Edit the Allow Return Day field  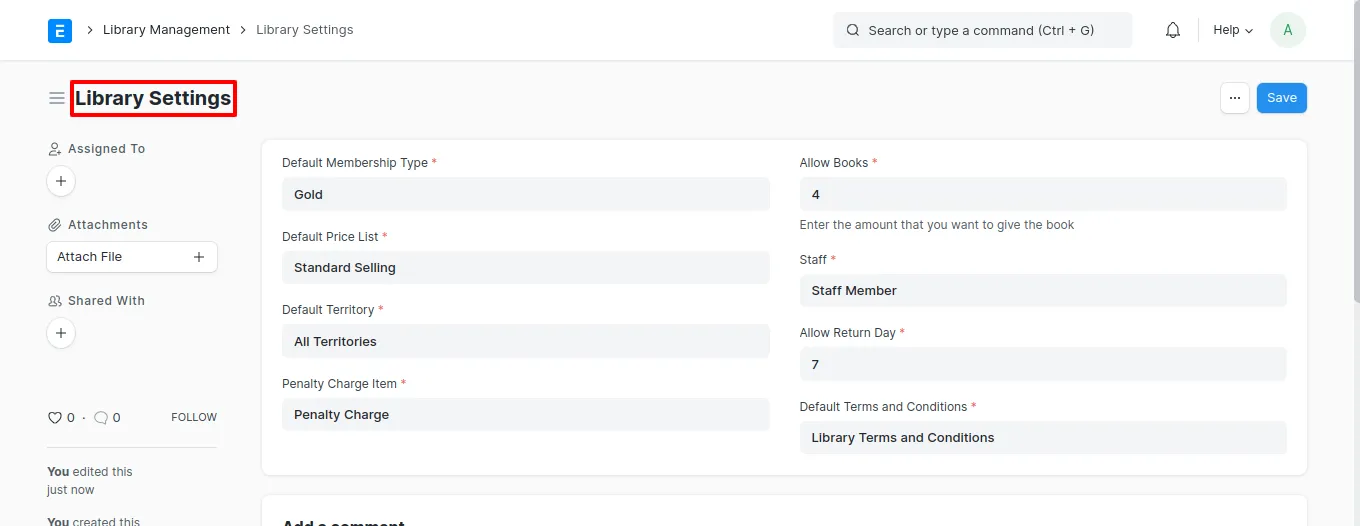click(x=1043, y=364)
